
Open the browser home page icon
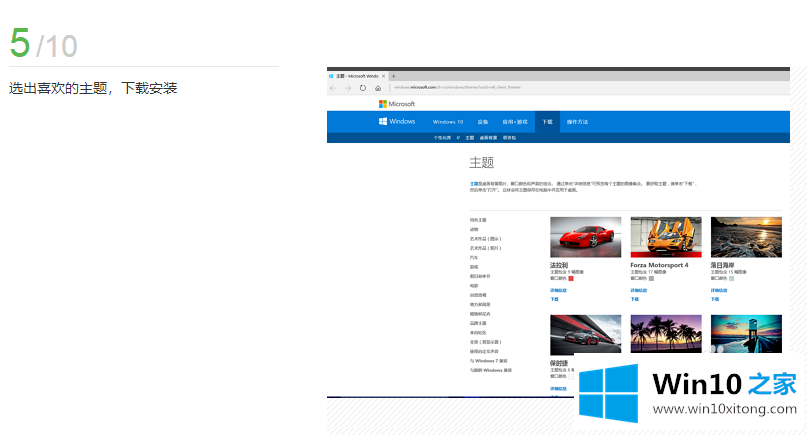[378, 88]
